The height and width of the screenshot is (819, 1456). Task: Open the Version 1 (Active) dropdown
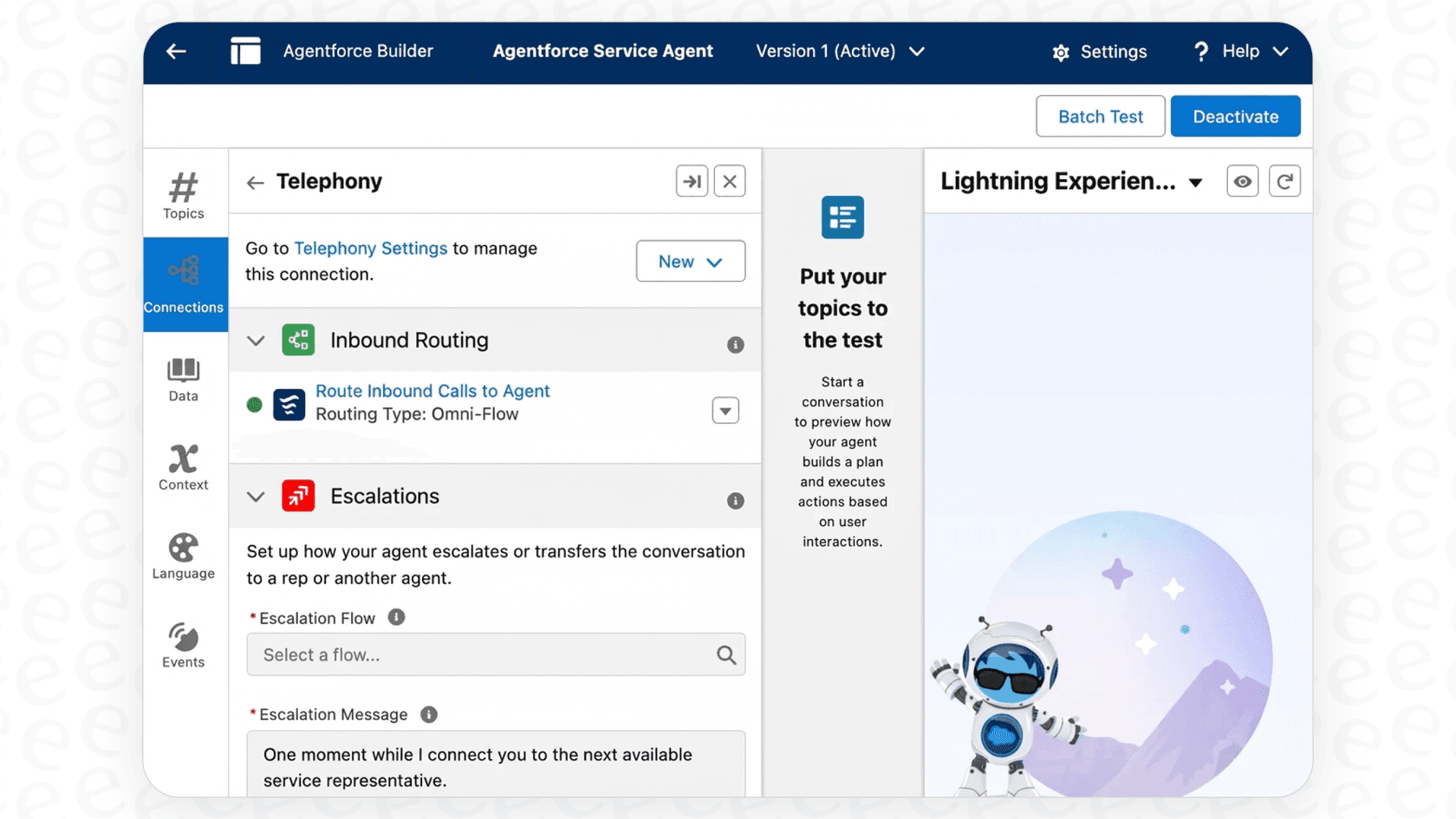tap(838, 51)
